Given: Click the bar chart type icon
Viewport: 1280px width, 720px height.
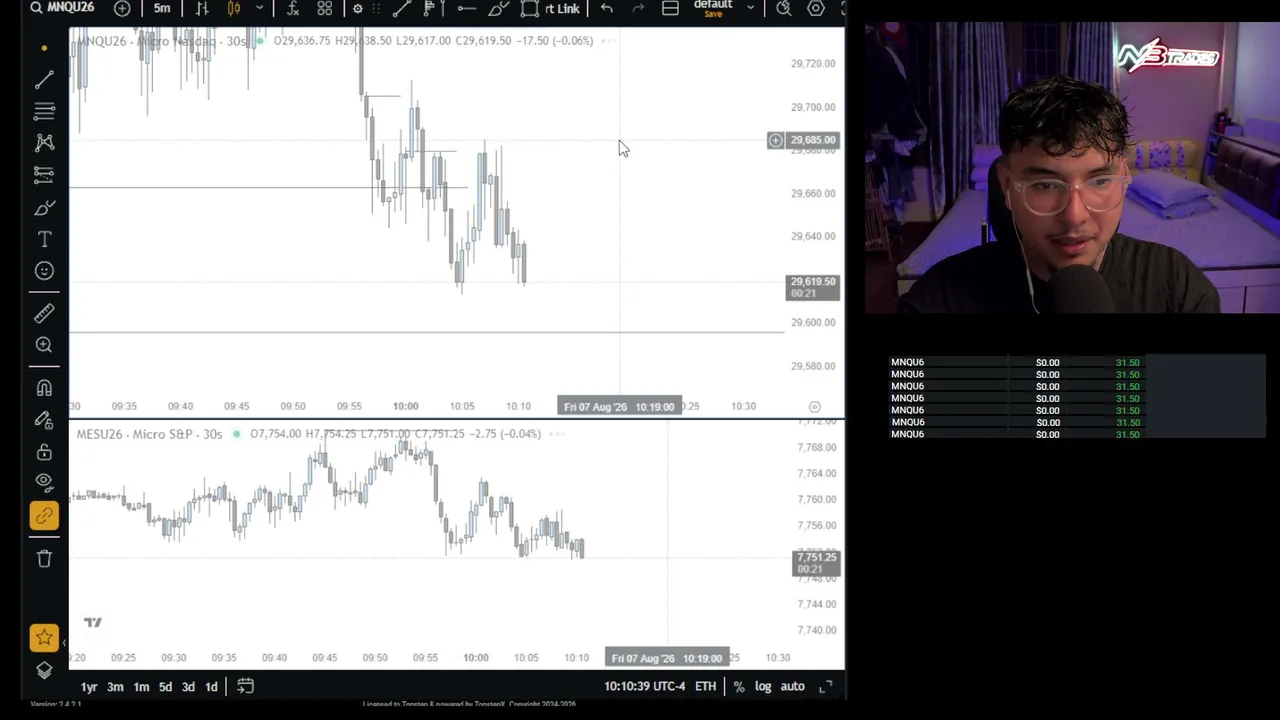Looking at the screenshot, I should coord(202,8).
